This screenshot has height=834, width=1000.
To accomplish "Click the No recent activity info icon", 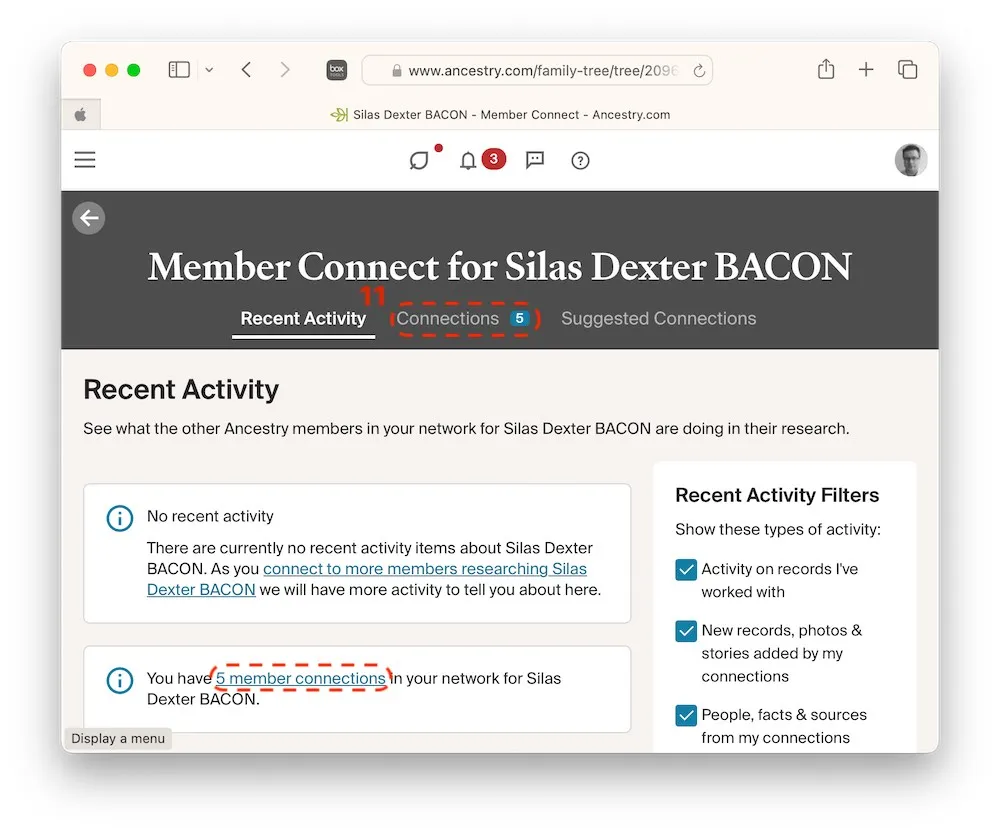I will pyautogui.click(x=119, y=518).
